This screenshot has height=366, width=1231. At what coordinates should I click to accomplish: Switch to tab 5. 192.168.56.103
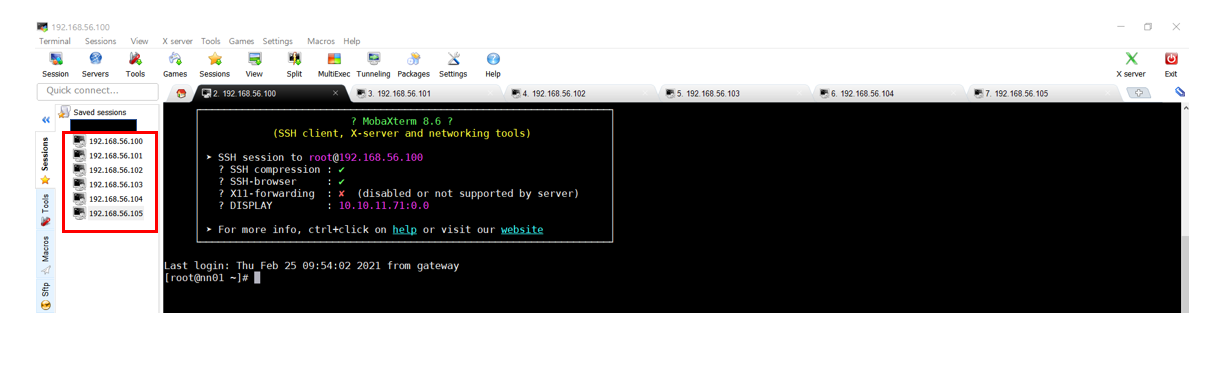(x=736, y=93)
